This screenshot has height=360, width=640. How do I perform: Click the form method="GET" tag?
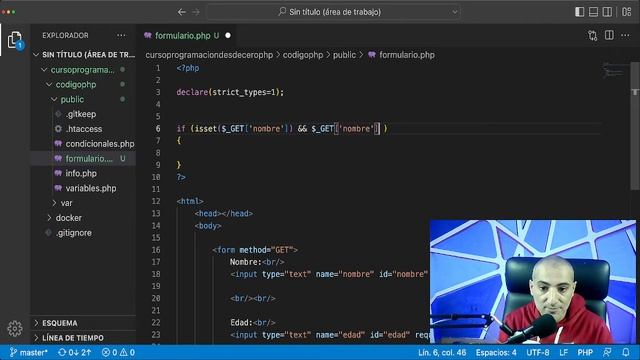[255, 250]
